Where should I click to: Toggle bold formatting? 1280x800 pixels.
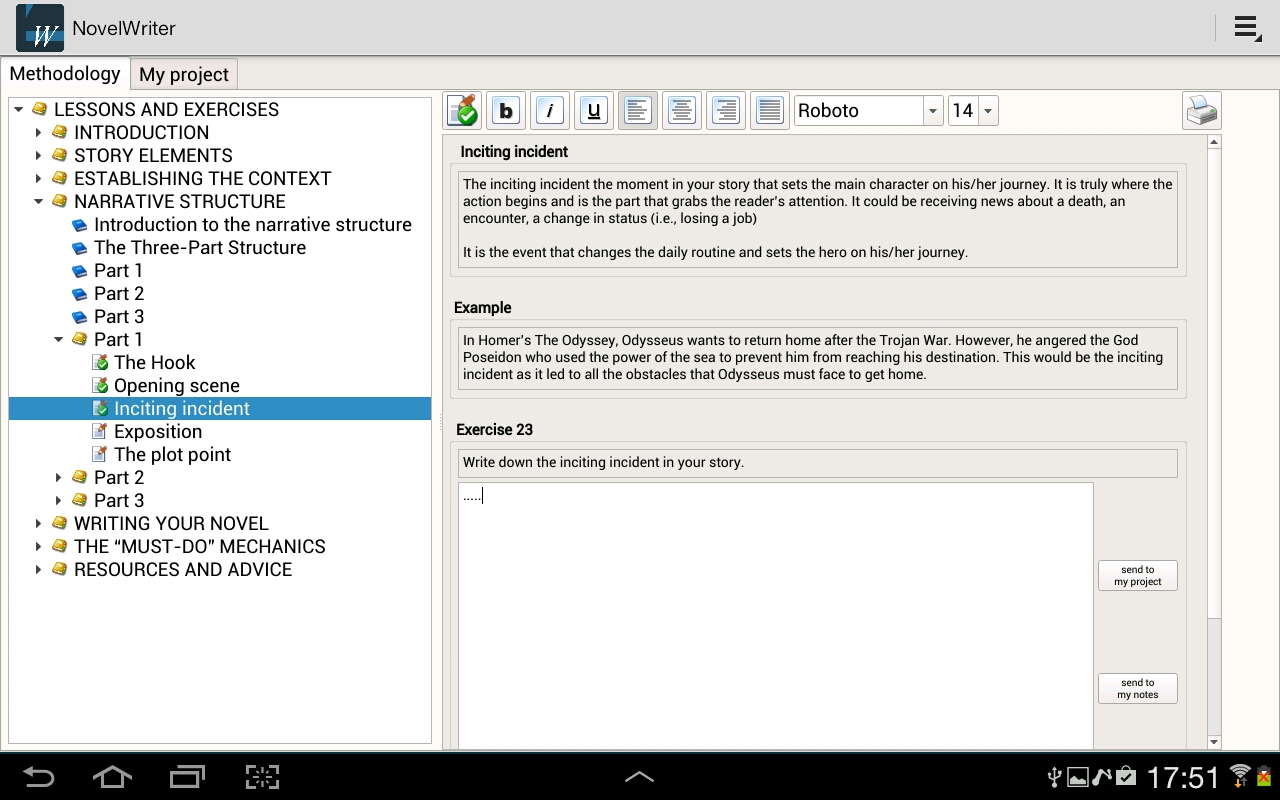(x=506, y=111)
